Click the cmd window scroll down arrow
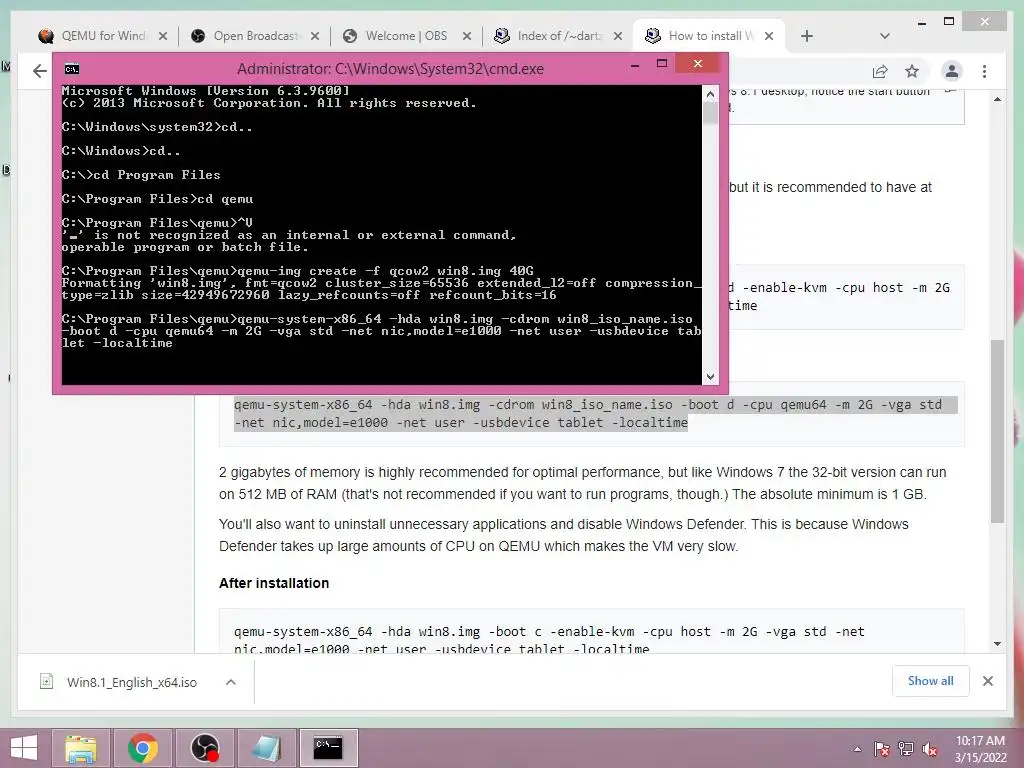Viewport: 1024px width, 768px height. click(711, 377)
